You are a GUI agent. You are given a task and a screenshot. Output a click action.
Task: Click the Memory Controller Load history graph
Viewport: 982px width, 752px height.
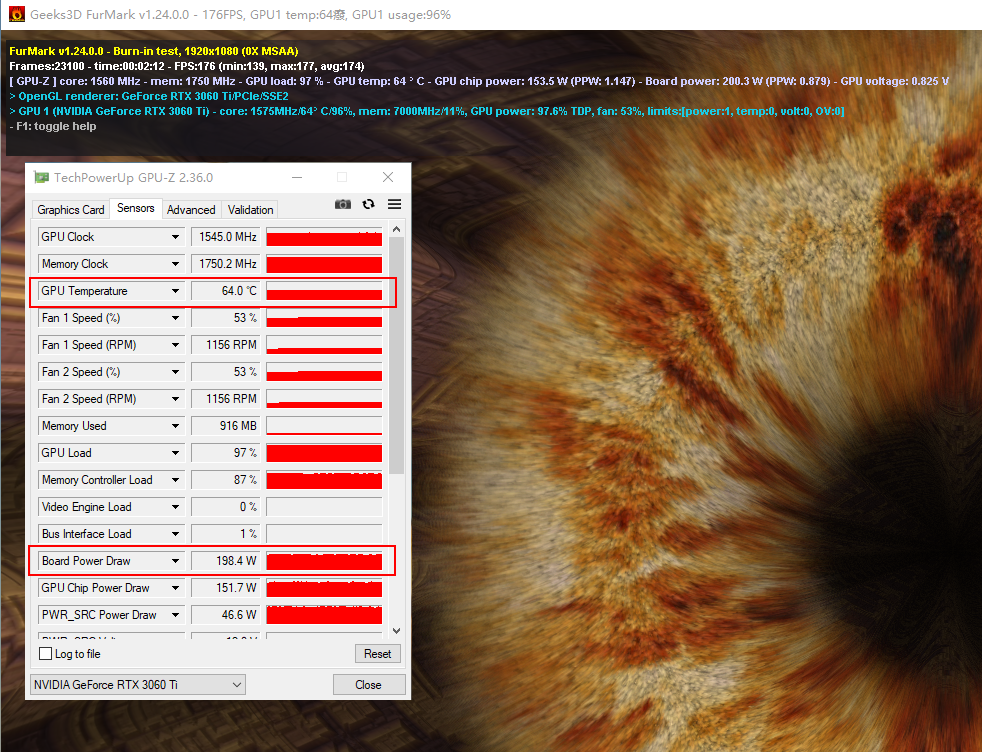pos(324,480)
